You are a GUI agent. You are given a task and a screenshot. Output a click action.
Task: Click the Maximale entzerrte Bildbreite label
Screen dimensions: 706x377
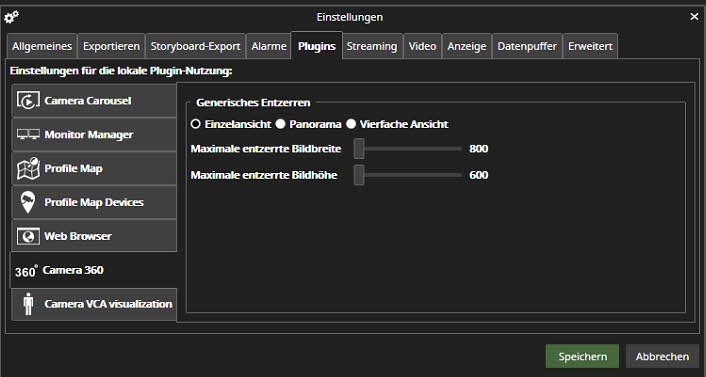click(266, 149)
